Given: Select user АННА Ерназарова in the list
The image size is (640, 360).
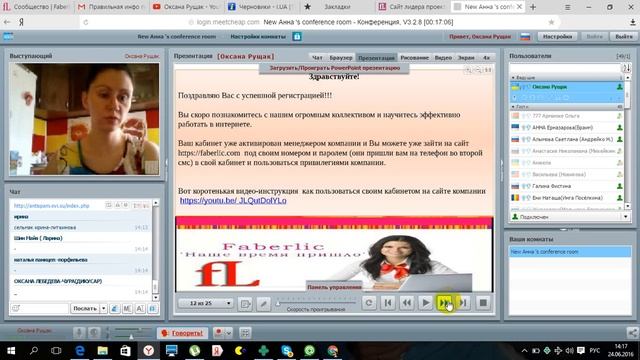Looking at the screenshot, I should pyautogui.click(x=567, y=128).
